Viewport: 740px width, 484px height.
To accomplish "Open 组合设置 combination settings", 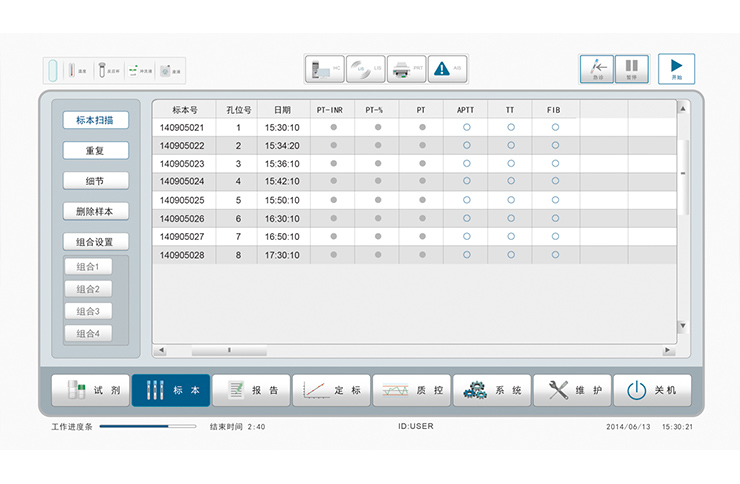I will (96, 242).
